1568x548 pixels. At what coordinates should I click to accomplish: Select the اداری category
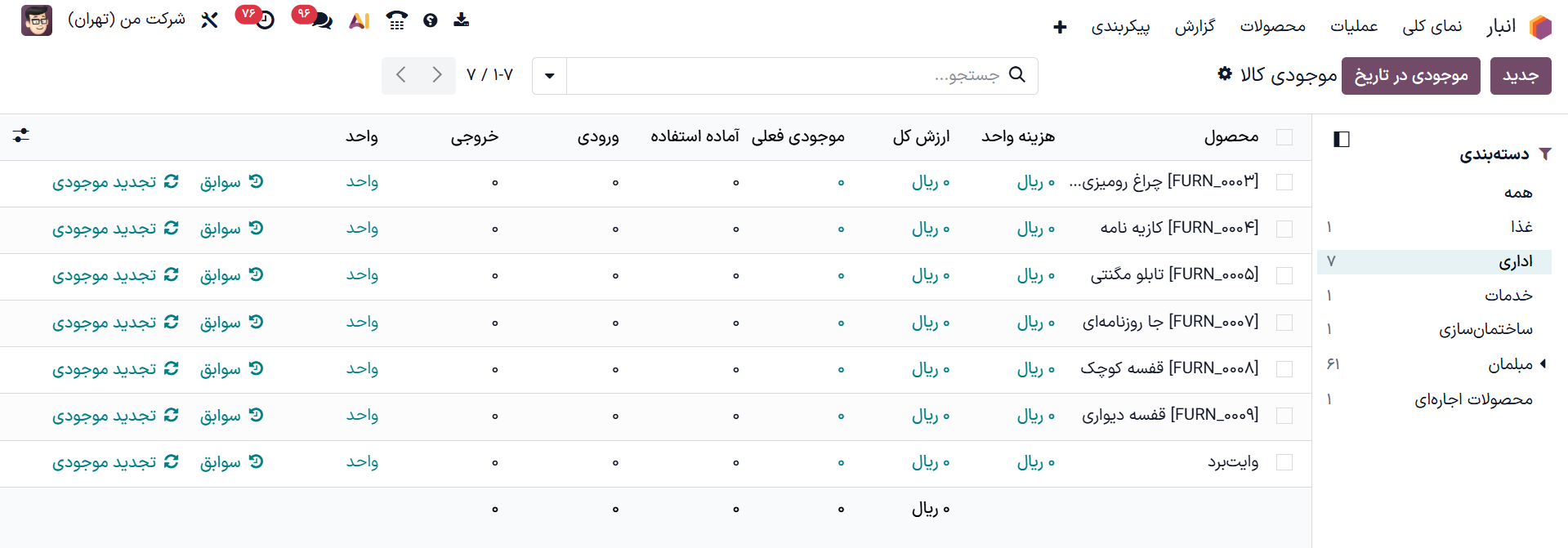click(x=1435, y=261)
